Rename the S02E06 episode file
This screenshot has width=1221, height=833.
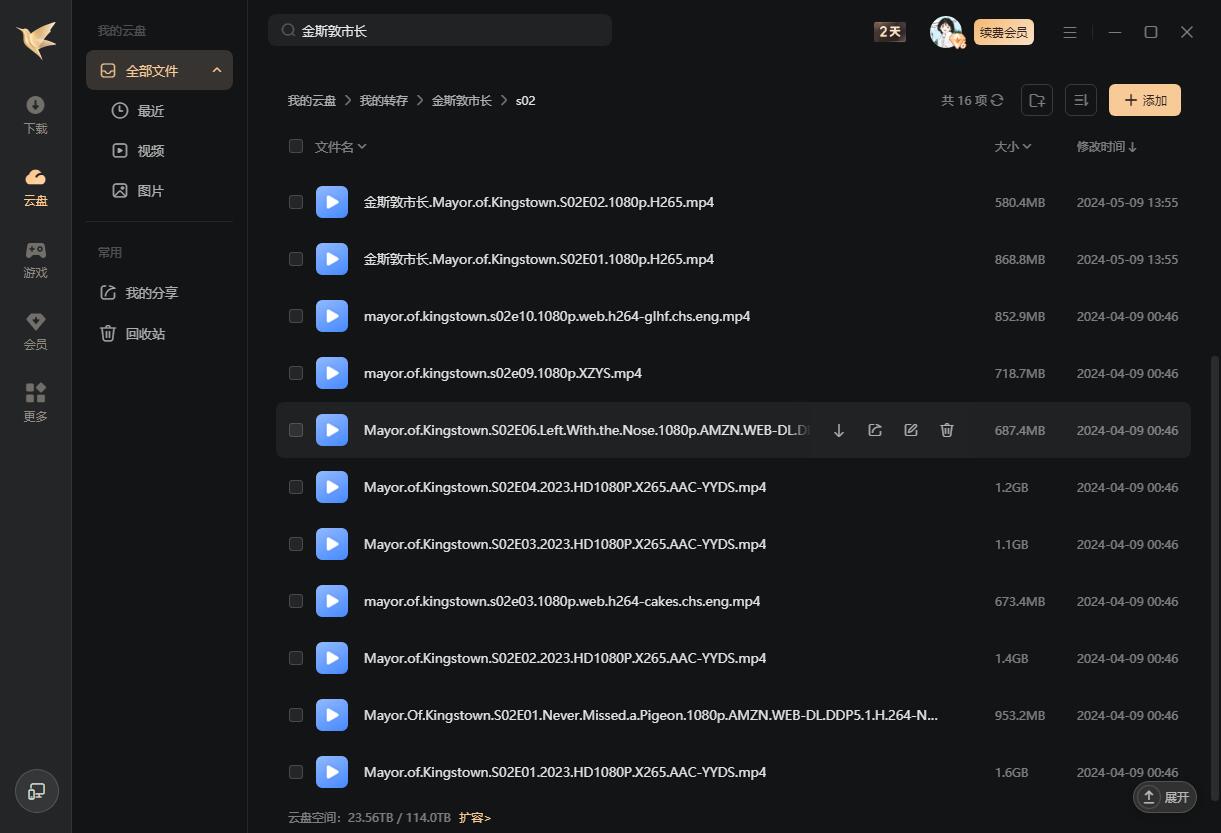[x=911, y=429]
